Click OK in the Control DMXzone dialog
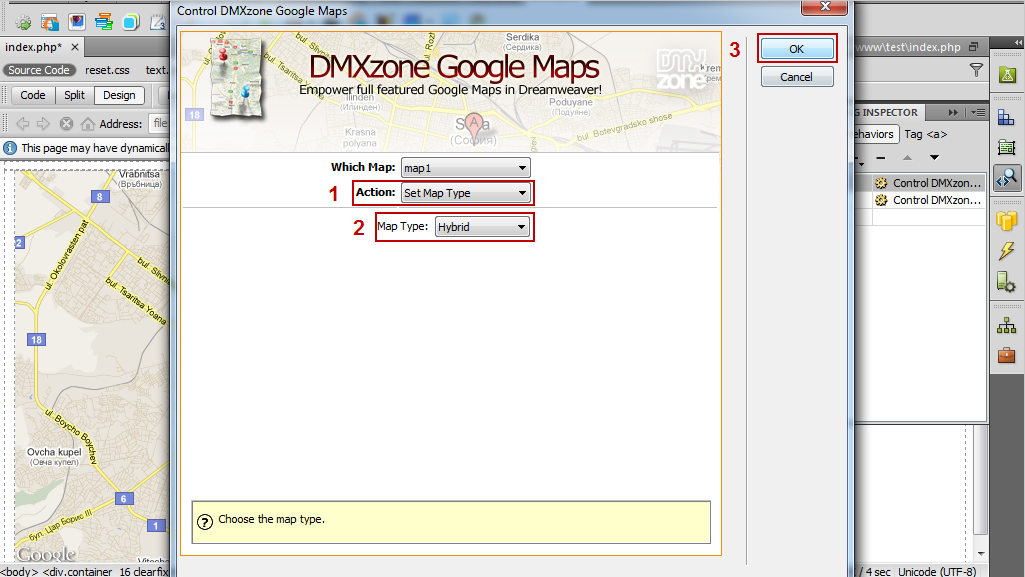 coord(796,48)
